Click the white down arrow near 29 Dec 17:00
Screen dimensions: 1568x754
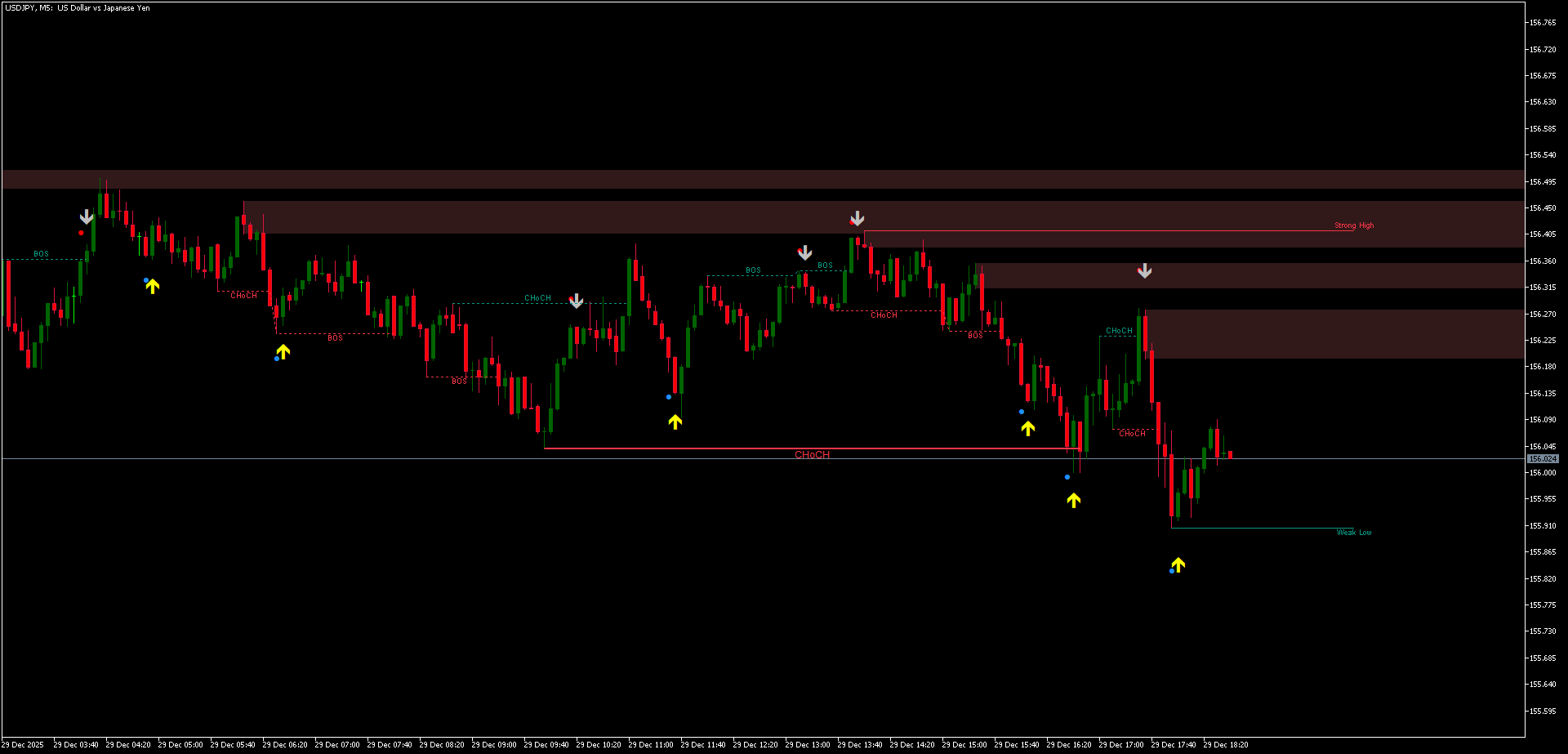[1144, 271]
